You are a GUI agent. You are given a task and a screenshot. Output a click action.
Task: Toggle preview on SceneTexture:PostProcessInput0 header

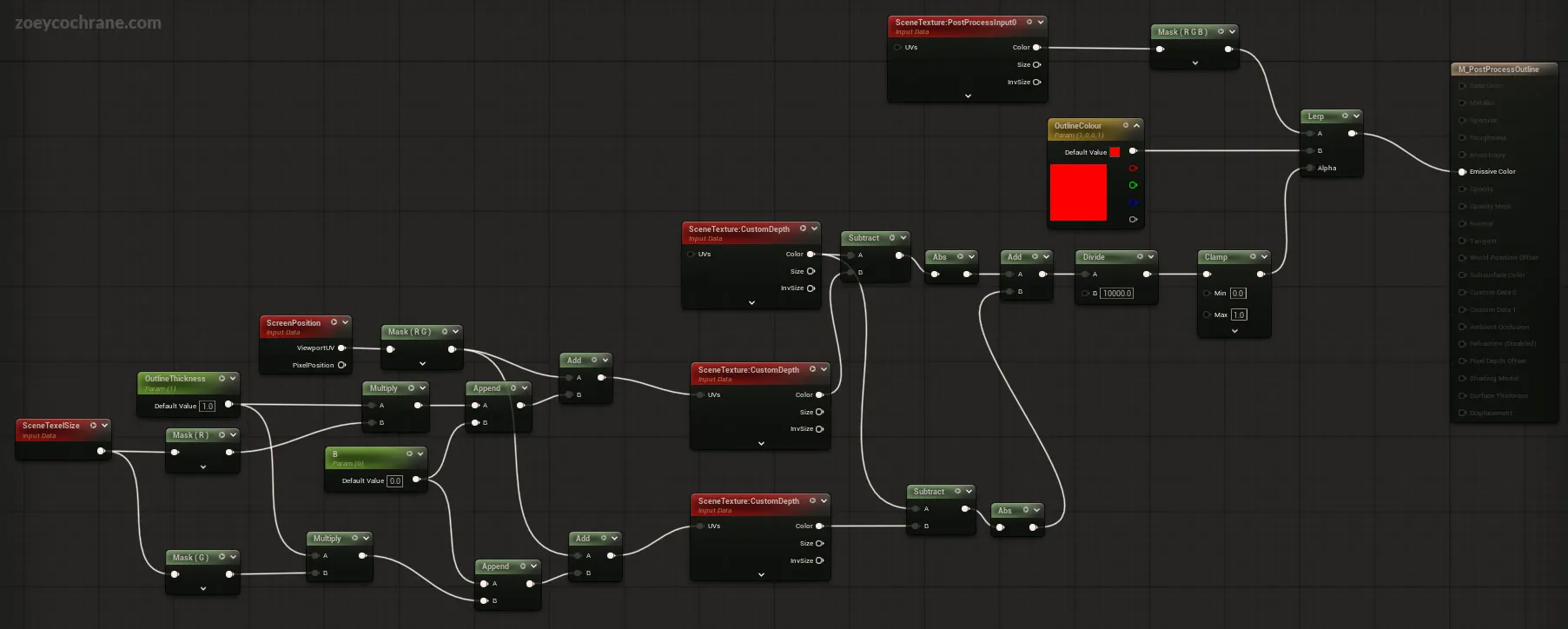1029,23
